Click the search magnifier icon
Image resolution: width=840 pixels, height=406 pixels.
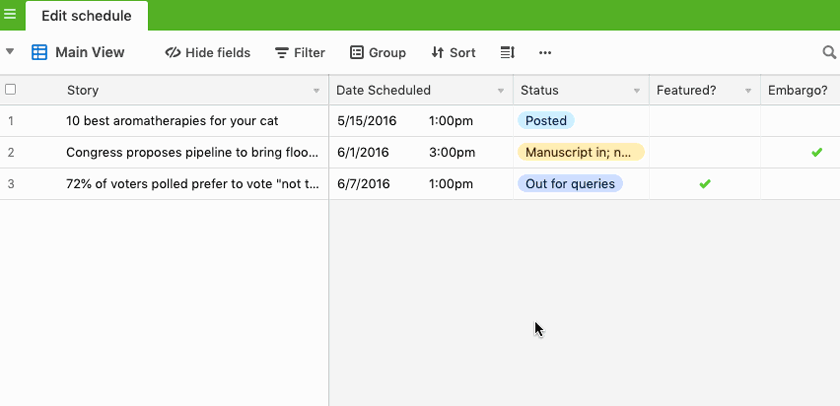pos(829,53)
